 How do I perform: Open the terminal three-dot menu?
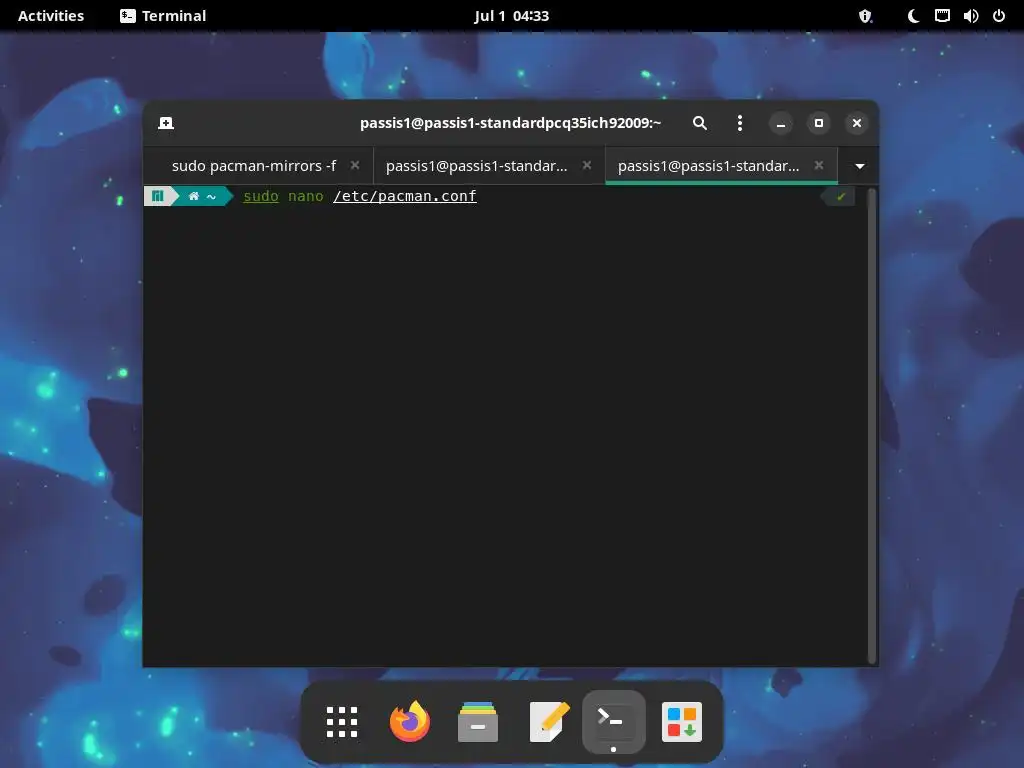pyautogui.click(x=739, y=123)
